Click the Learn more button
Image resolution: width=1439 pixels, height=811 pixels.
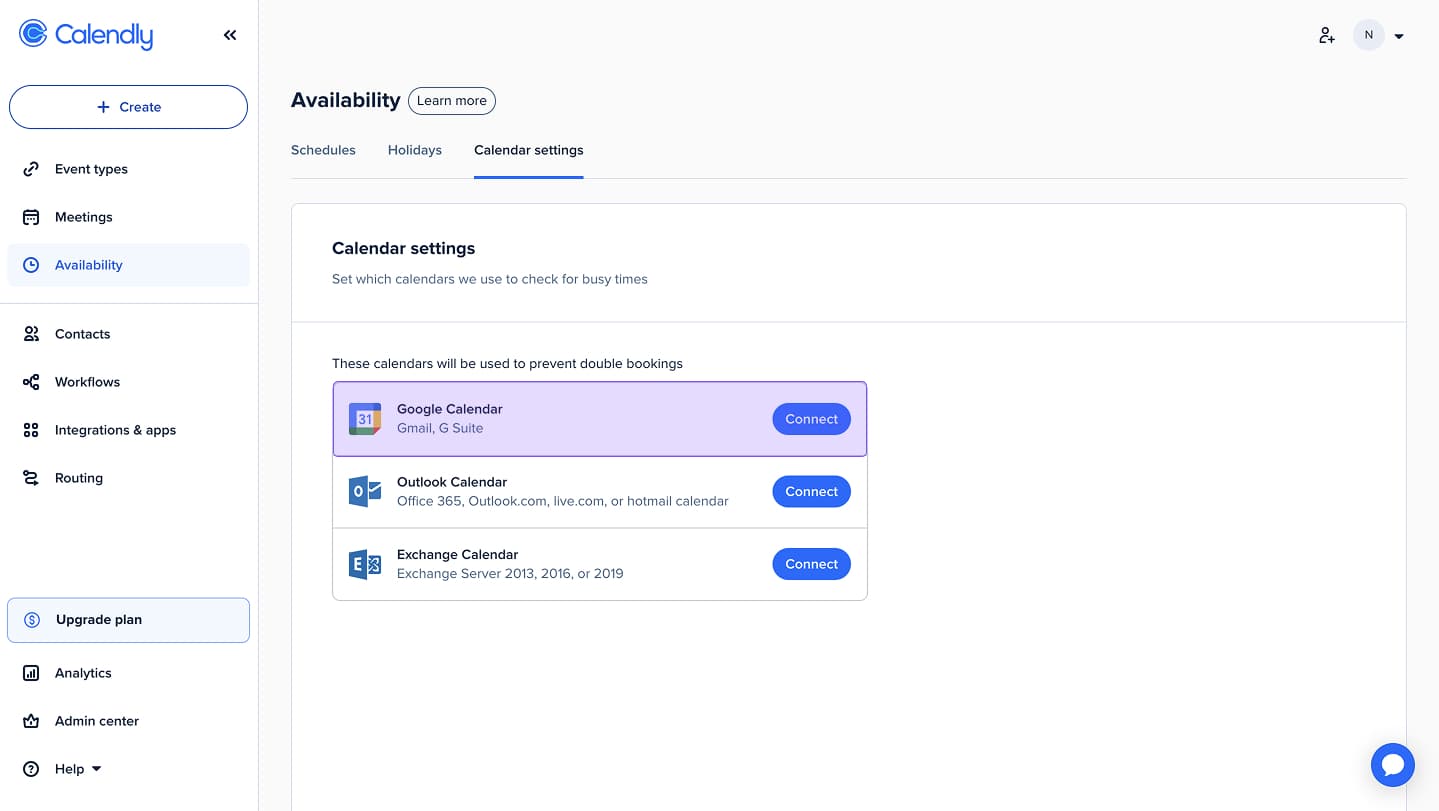452,101
